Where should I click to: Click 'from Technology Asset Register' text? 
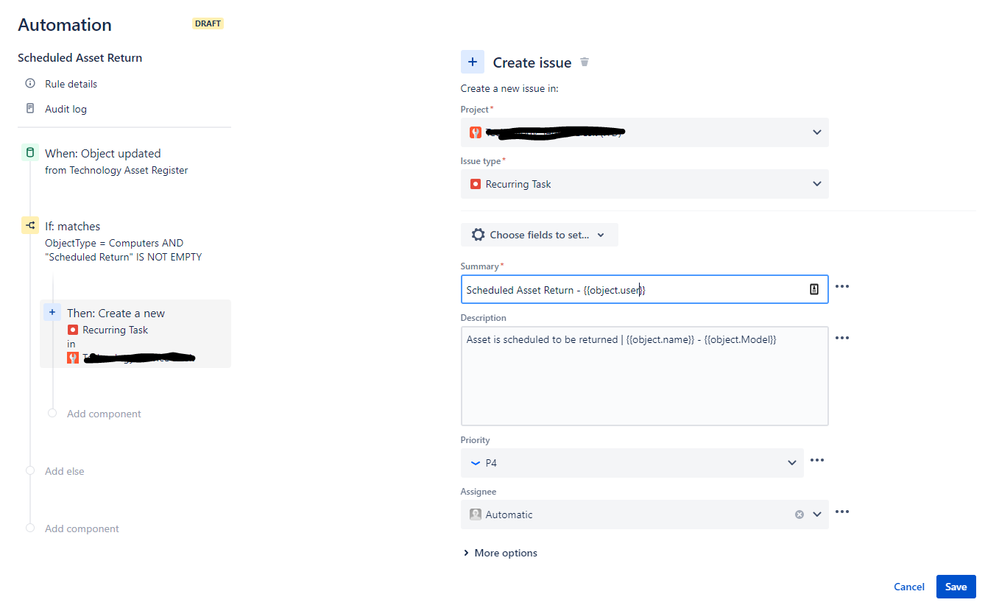[116, 170]
